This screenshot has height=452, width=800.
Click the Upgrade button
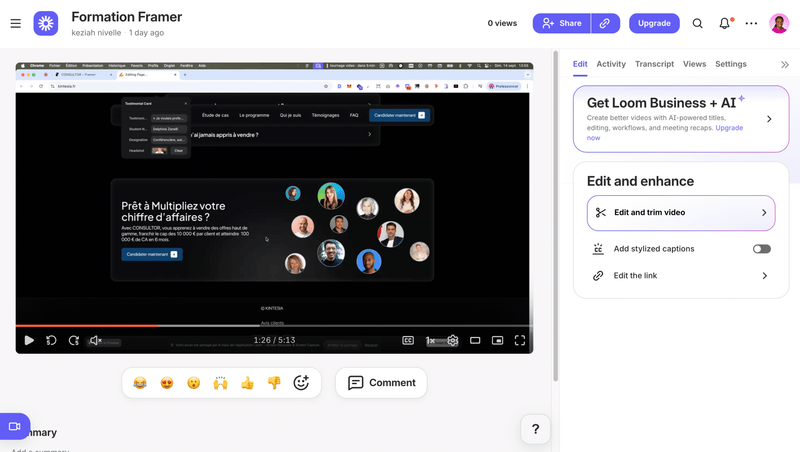click(x=654, y=23)
